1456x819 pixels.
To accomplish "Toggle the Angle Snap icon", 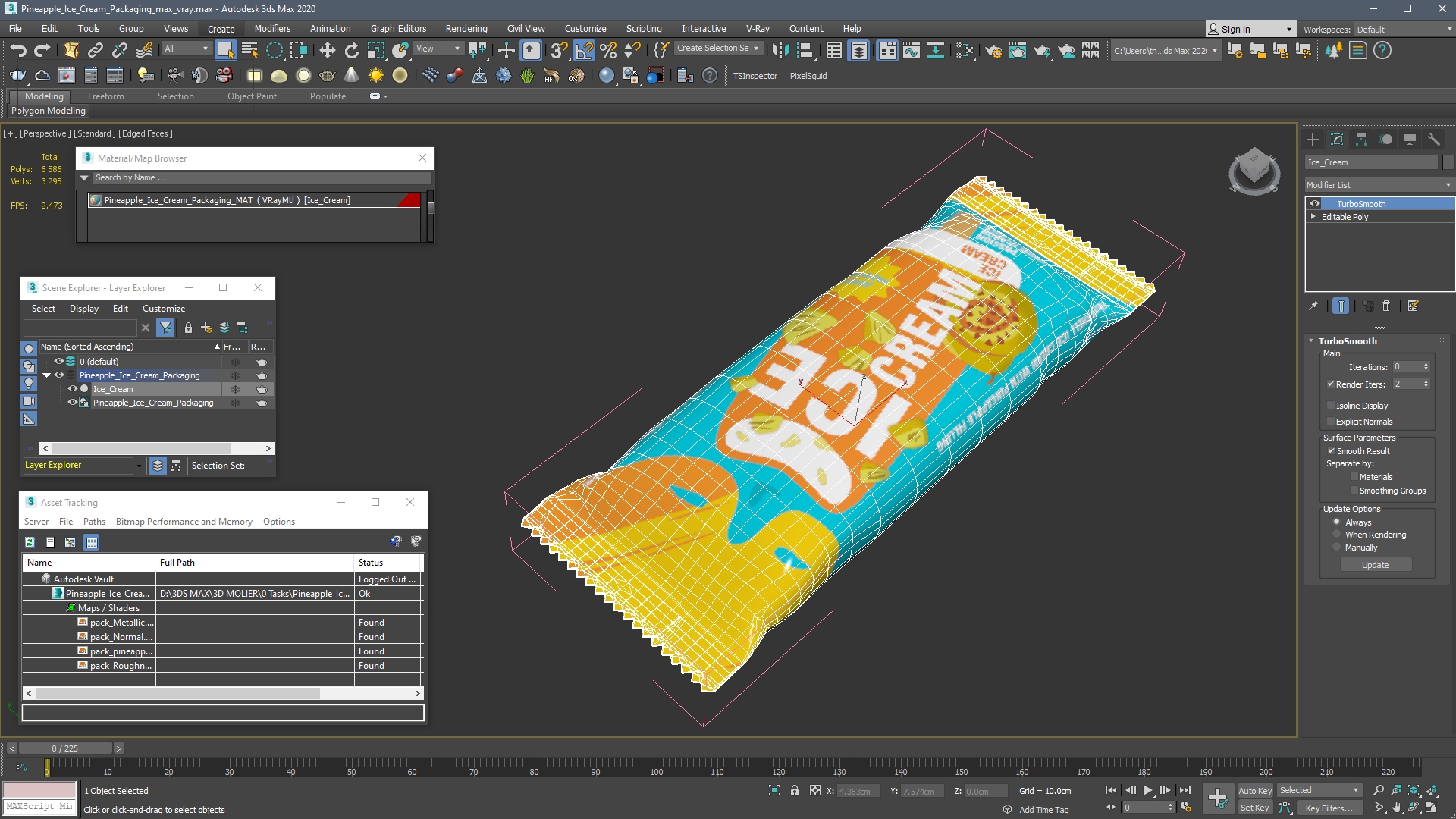I will click(584, 51).
